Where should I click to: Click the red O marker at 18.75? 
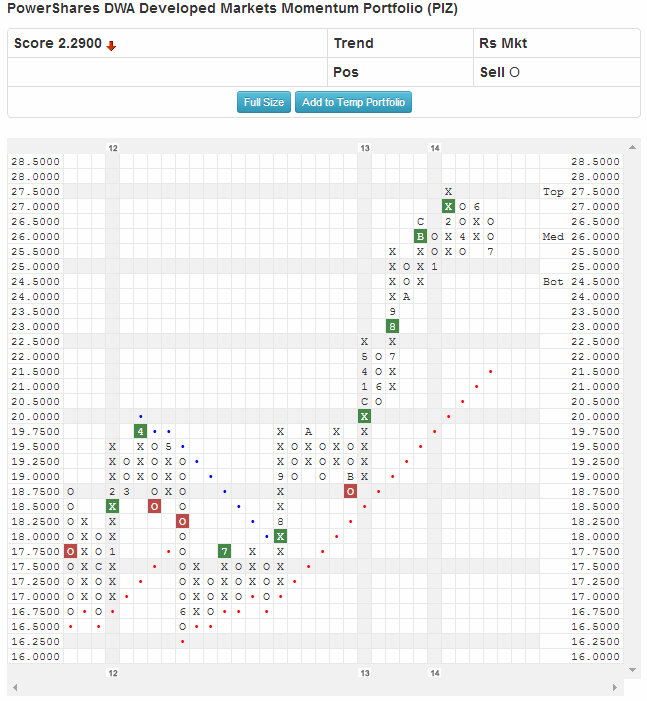(x=350, y=491)
